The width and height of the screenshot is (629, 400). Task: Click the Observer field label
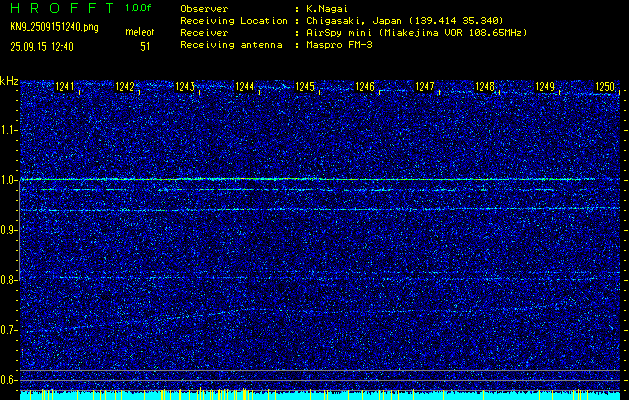point(204,9)
